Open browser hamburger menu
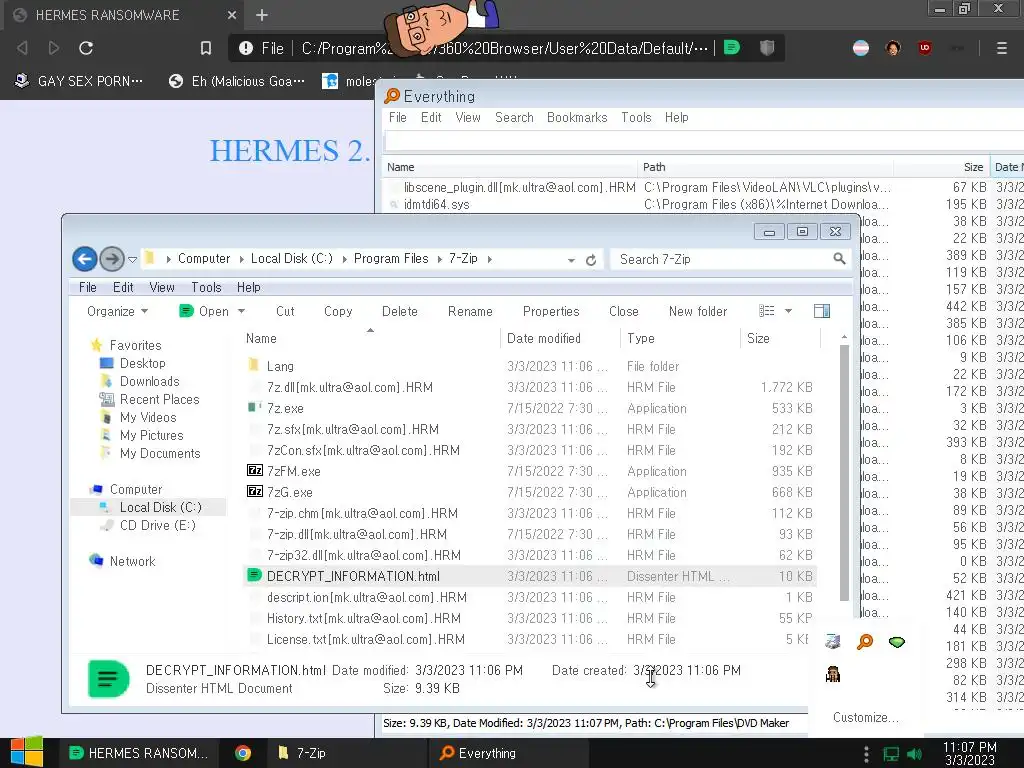 tap(1002, 48)
